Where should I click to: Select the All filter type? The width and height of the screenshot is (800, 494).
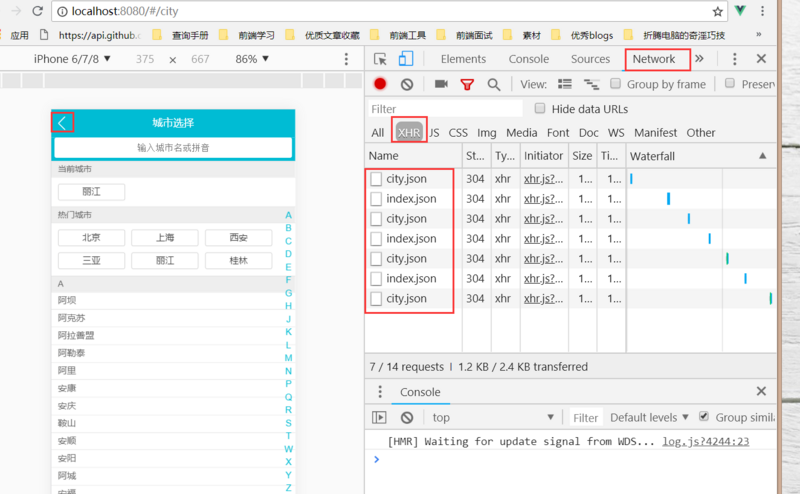coord(378,133)
